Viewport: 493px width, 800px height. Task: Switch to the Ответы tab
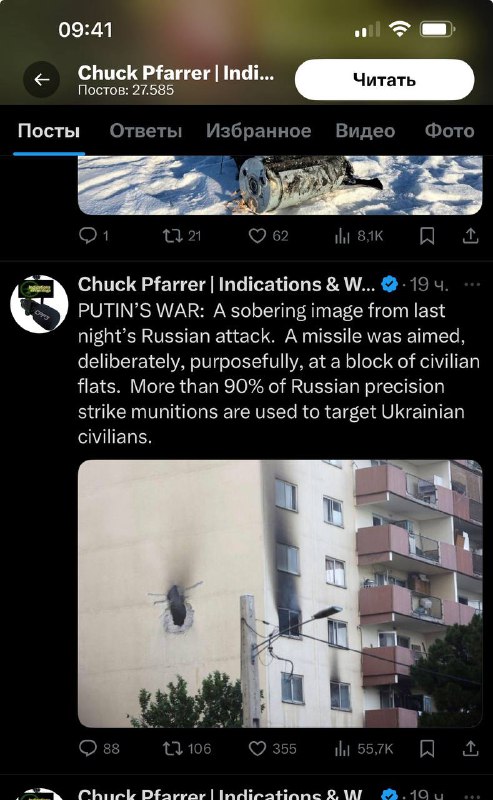[x=145, y=131]
